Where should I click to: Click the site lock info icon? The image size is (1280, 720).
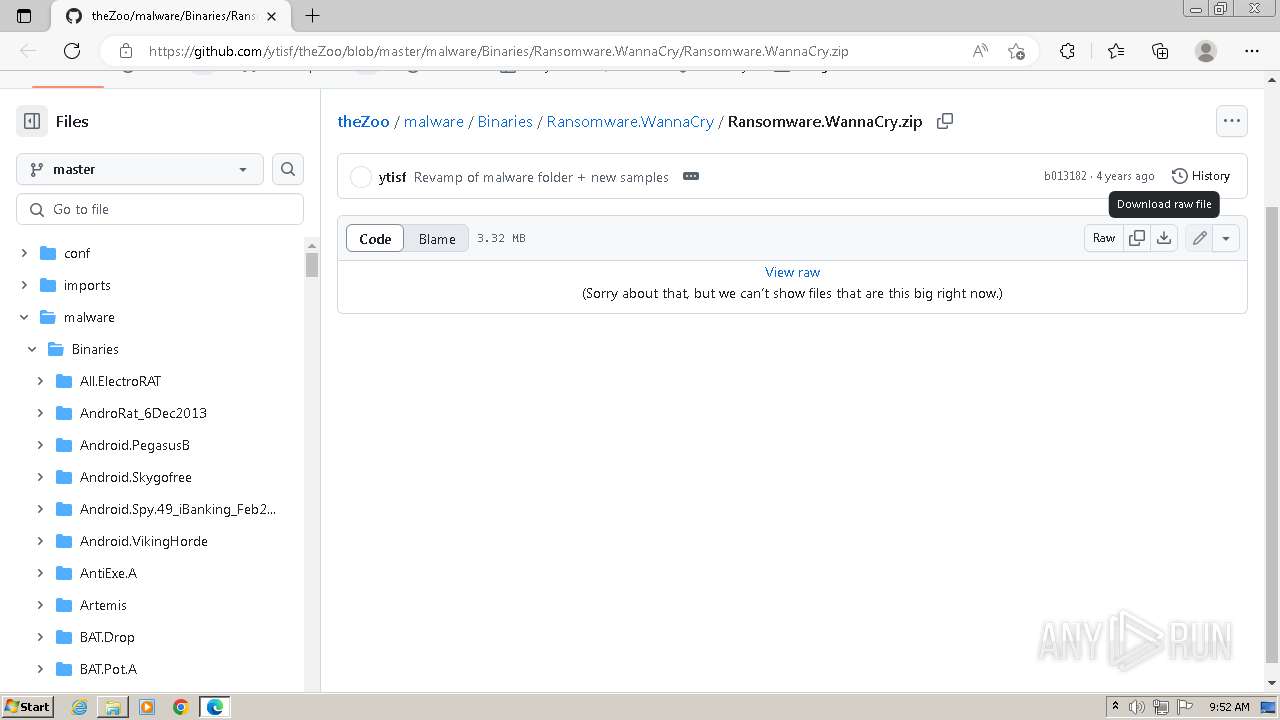click(126, 51)
